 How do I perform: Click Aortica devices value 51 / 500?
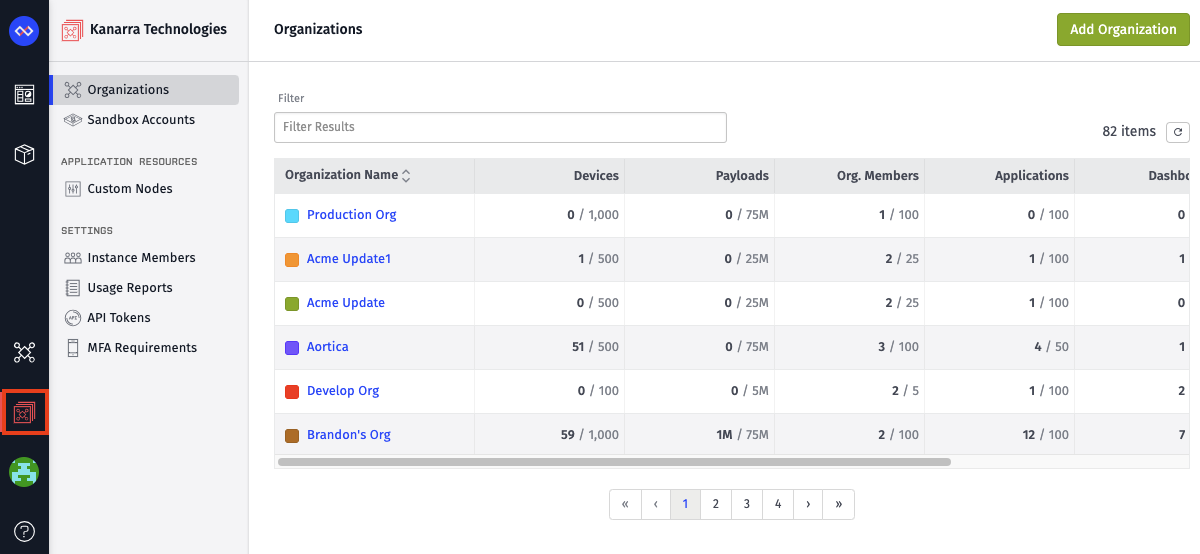click(x=595, y=347)
